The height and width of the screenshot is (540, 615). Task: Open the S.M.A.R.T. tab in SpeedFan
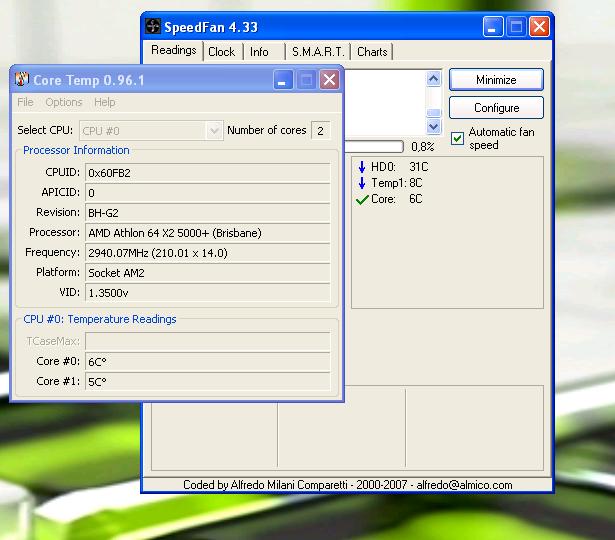(318, 52)
